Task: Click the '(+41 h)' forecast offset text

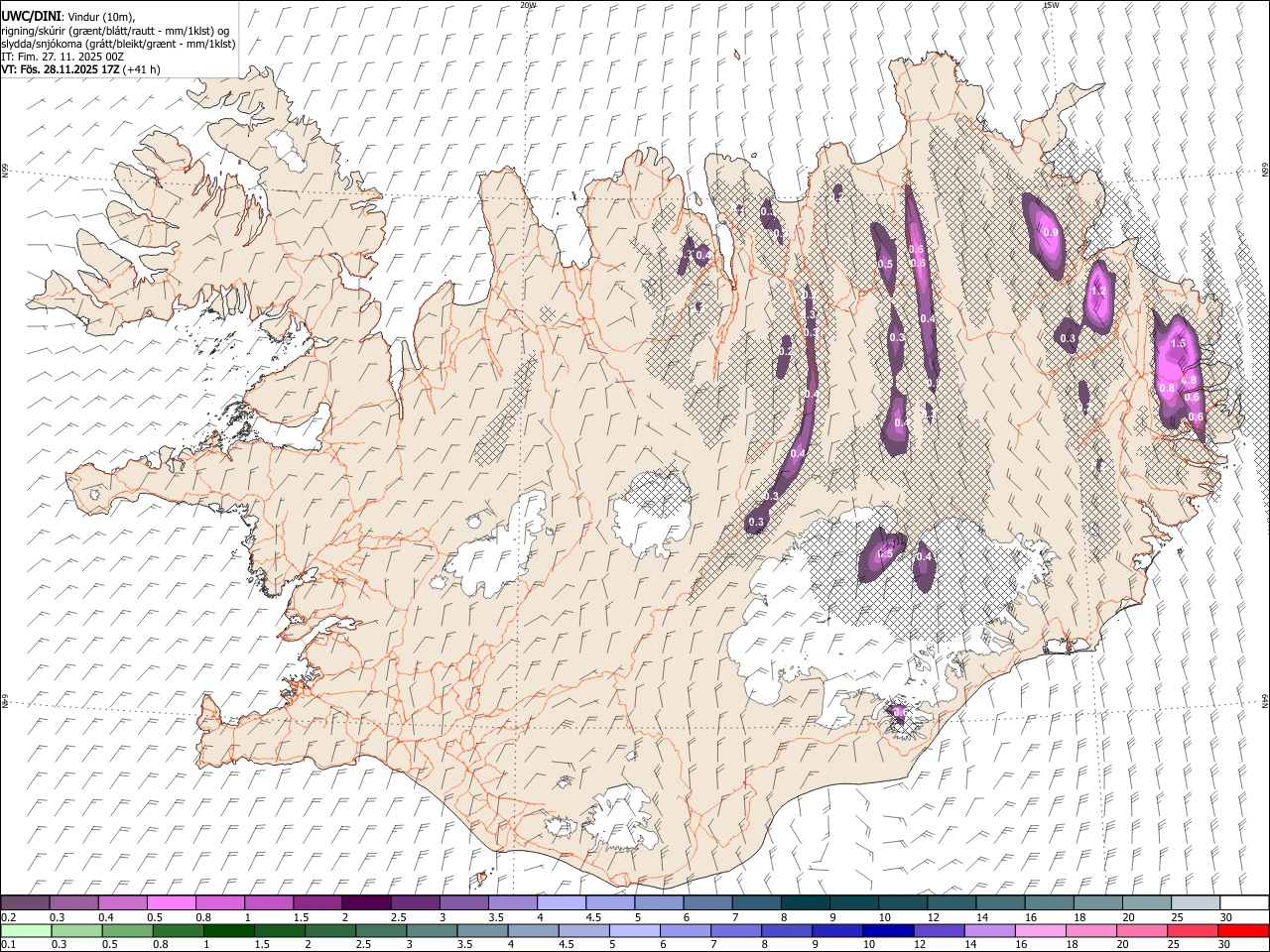Action: pyautogui.click(x=142, y=69)
